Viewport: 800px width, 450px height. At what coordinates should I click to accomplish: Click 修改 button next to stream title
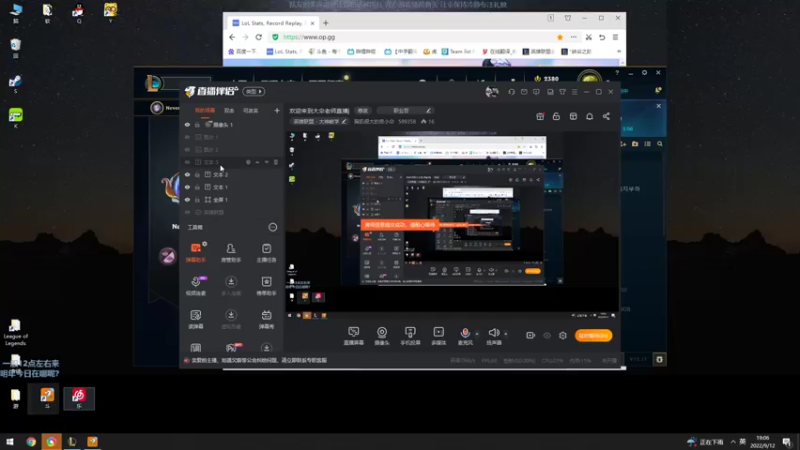363,110
